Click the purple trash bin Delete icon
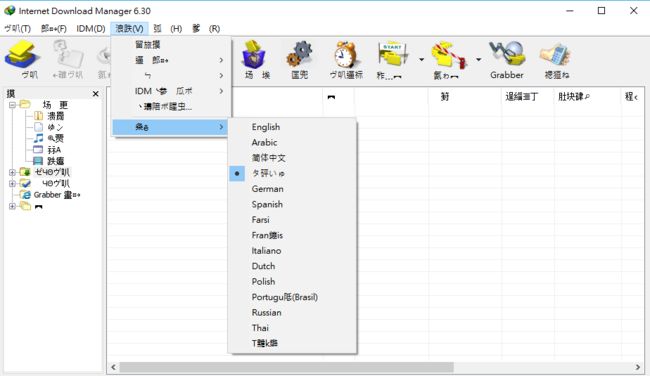This screenshot has width=650, height=376. [255, 54]
